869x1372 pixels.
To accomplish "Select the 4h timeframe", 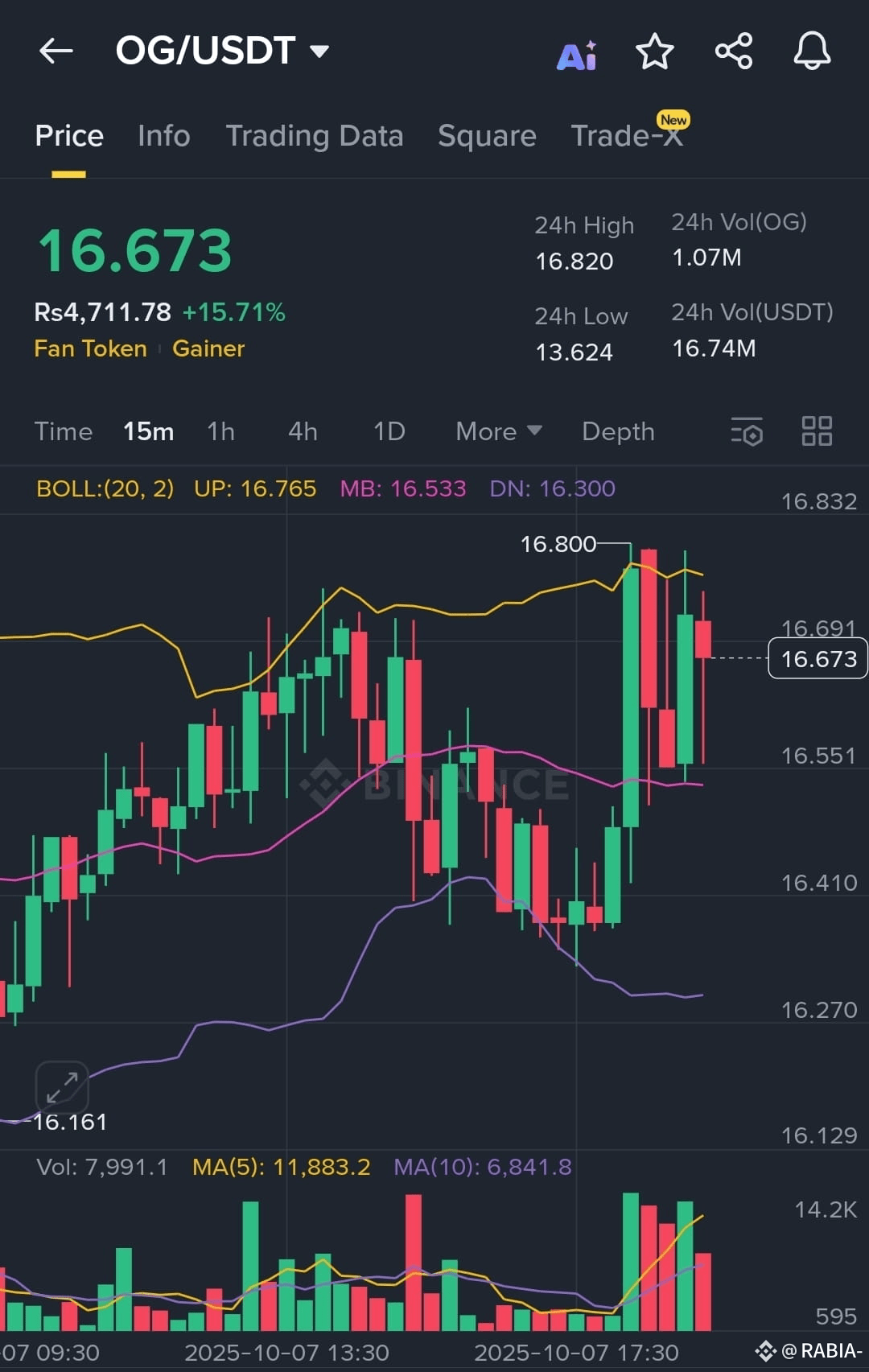I will point(303,431).
